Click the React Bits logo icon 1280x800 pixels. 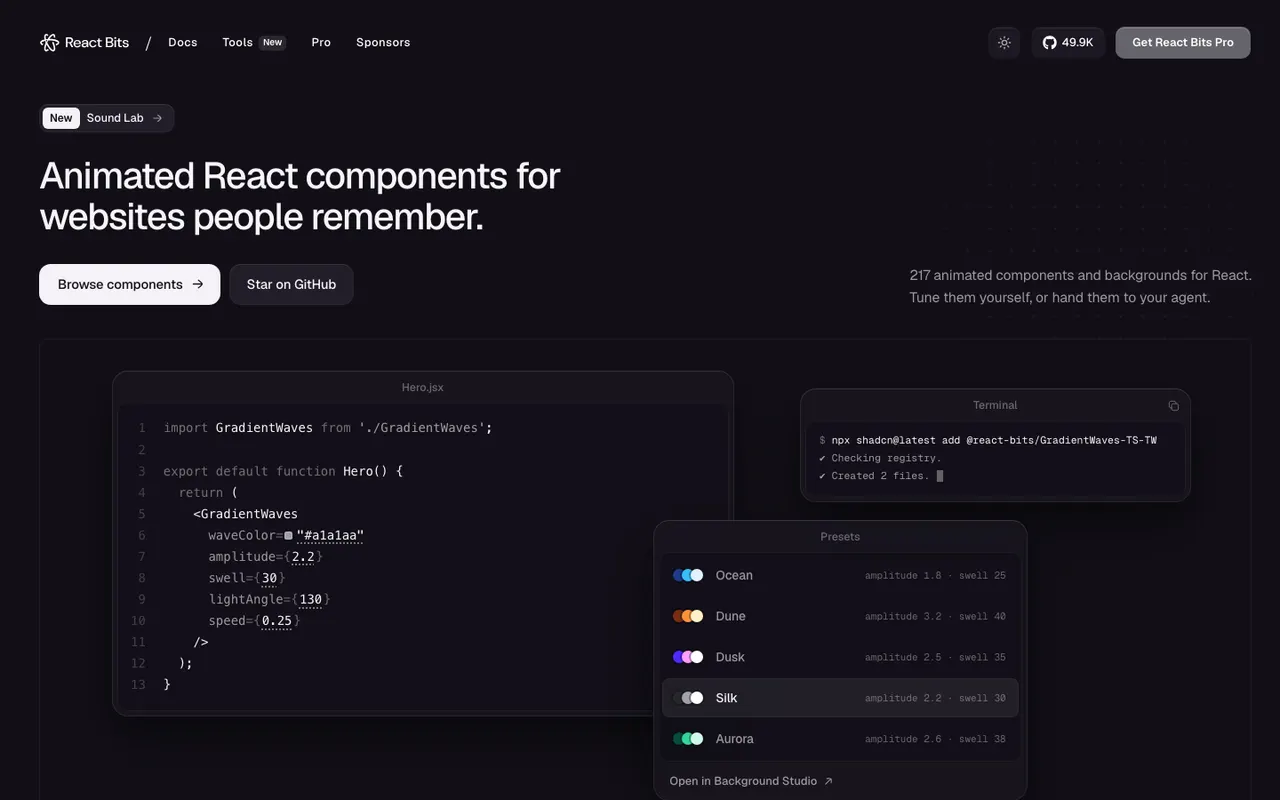tap(49, 42)
